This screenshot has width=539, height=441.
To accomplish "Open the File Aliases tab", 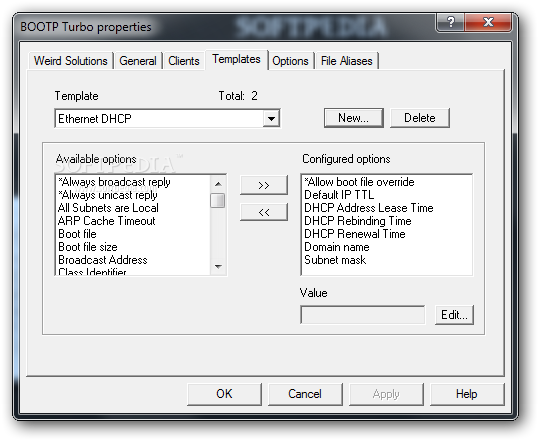I will [346, 61].
